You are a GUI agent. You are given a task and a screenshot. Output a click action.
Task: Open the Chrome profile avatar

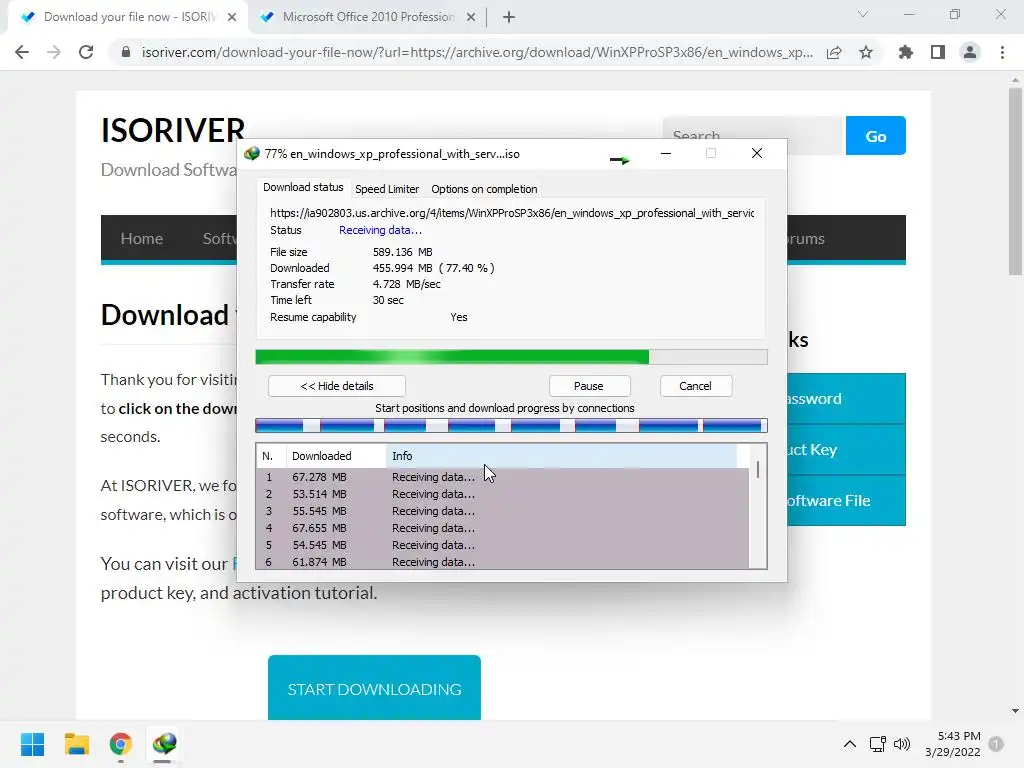(970, 52)
